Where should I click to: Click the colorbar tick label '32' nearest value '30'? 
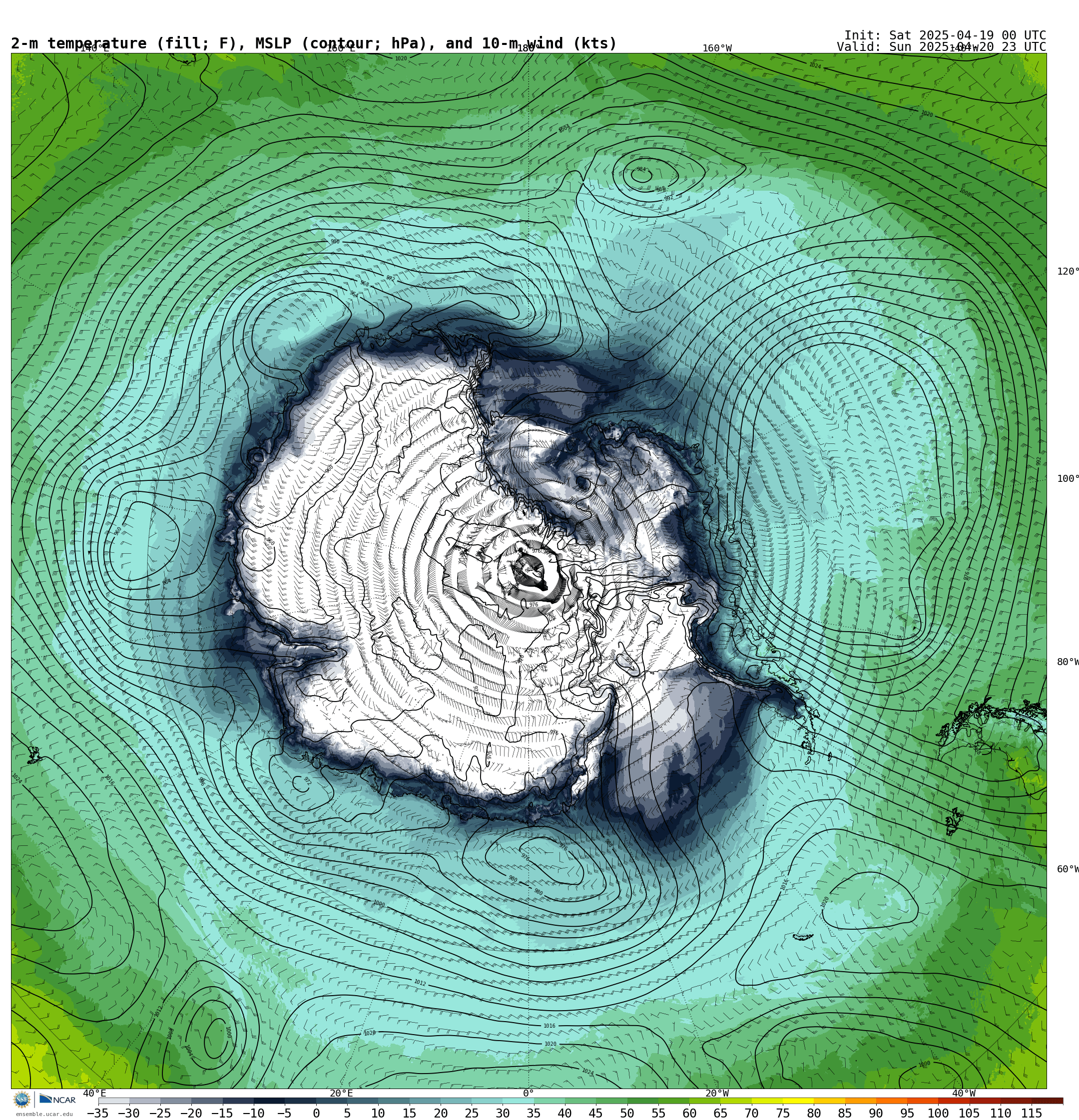click(x=503, y=1113)
